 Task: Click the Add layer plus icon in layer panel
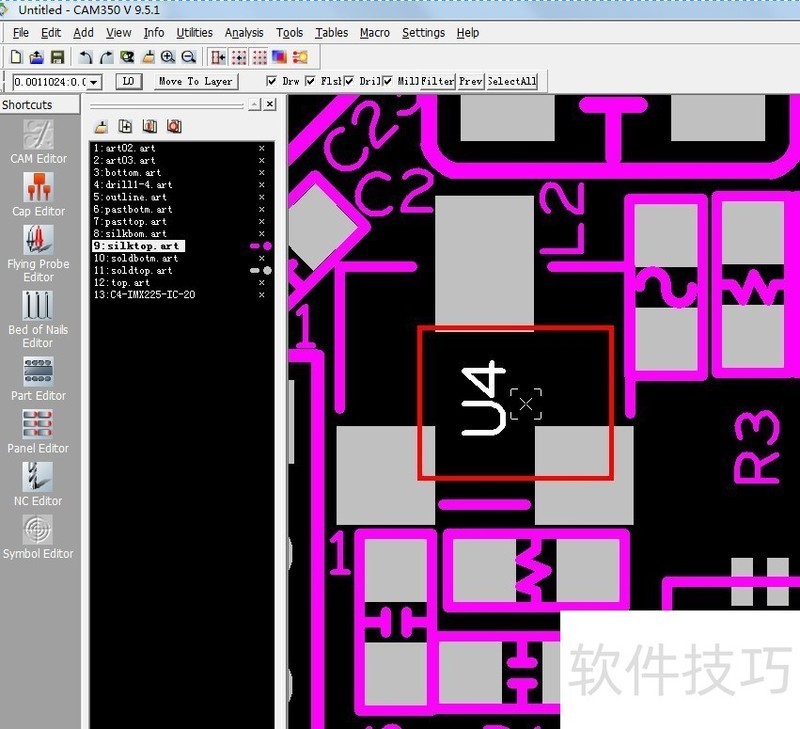click(125, 126)
